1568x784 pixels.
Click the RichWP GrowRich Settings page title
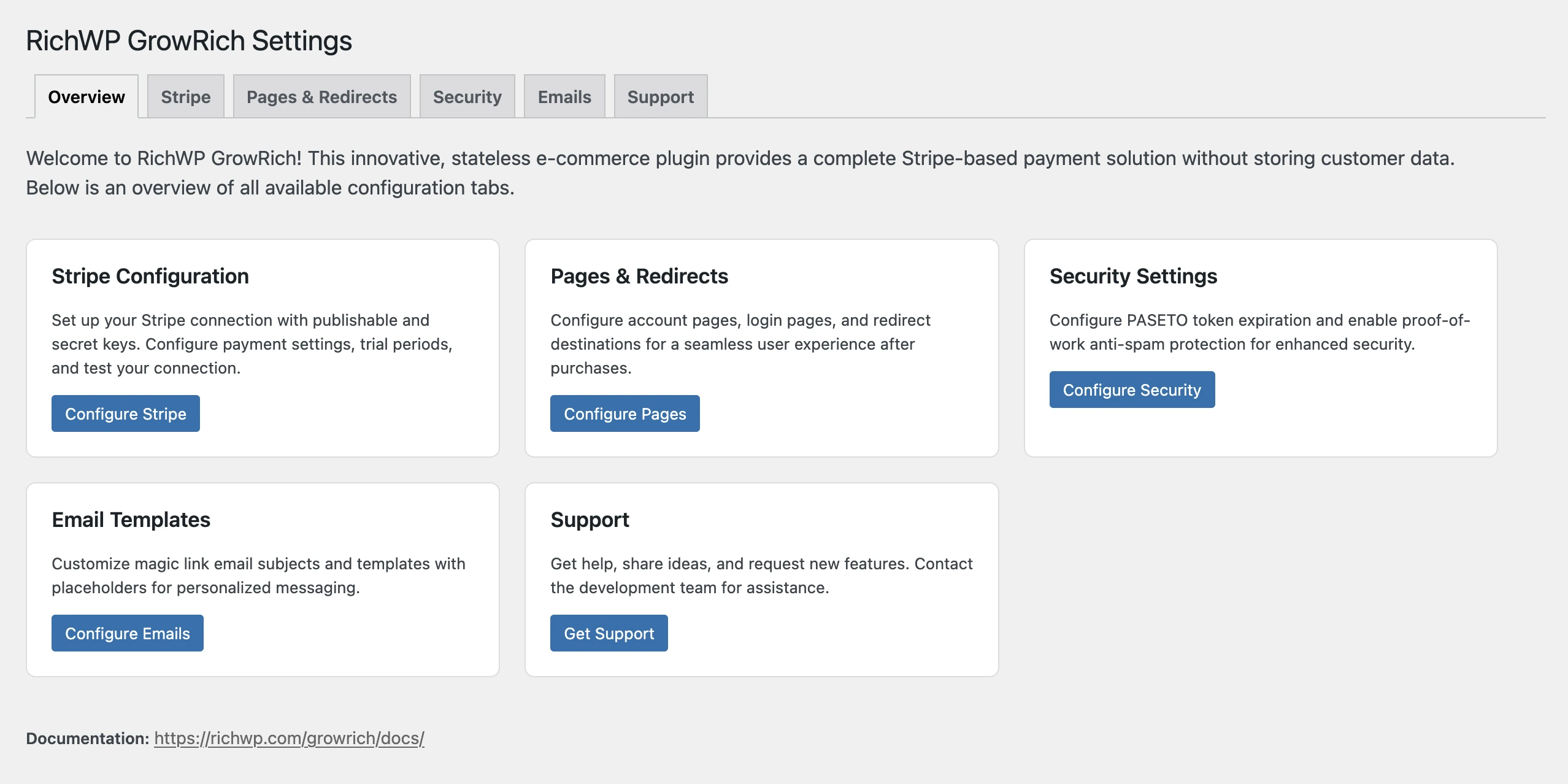[189, 41]
